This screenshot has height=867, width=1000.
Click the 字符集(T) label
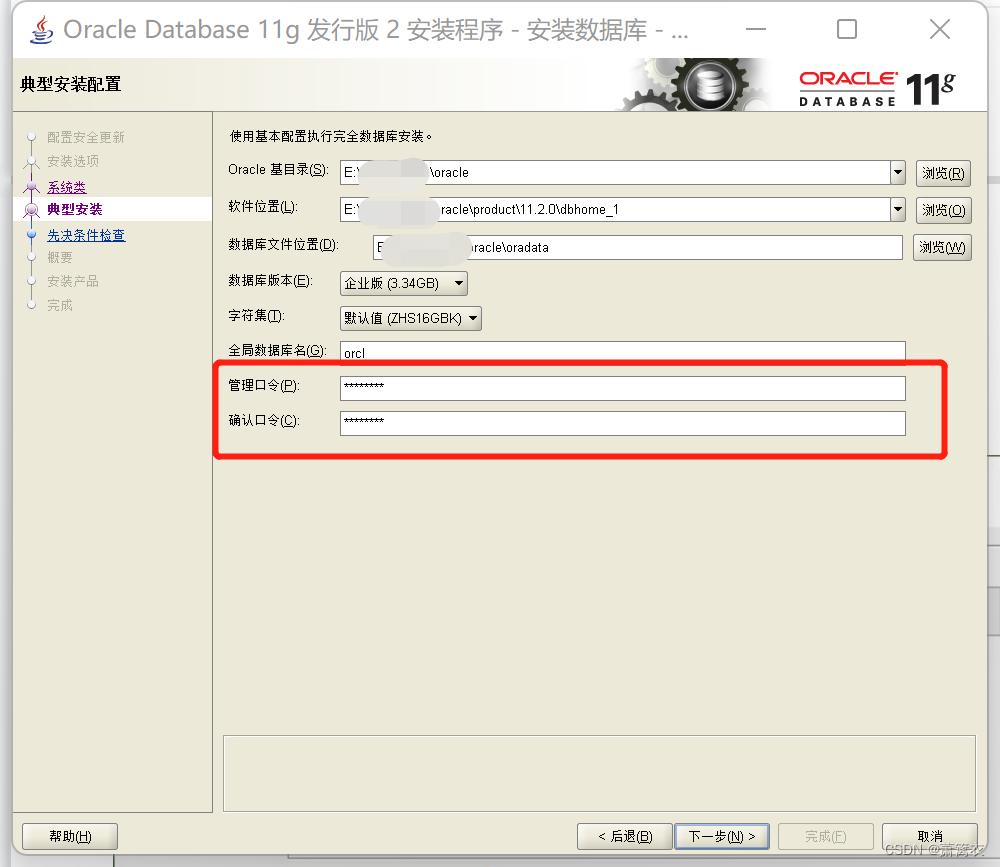[x=256, y=316]
